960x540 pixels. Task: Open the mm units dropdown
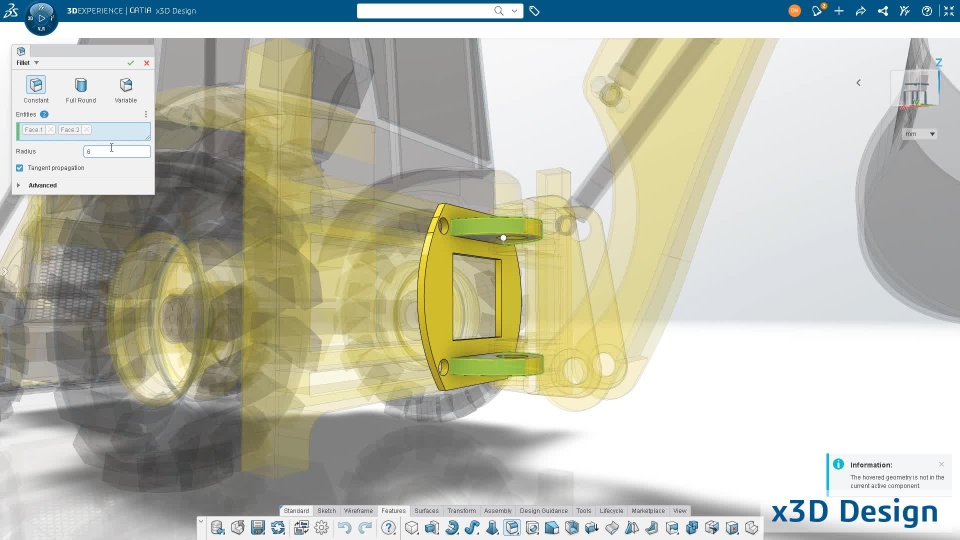click(x=920, y=134)
